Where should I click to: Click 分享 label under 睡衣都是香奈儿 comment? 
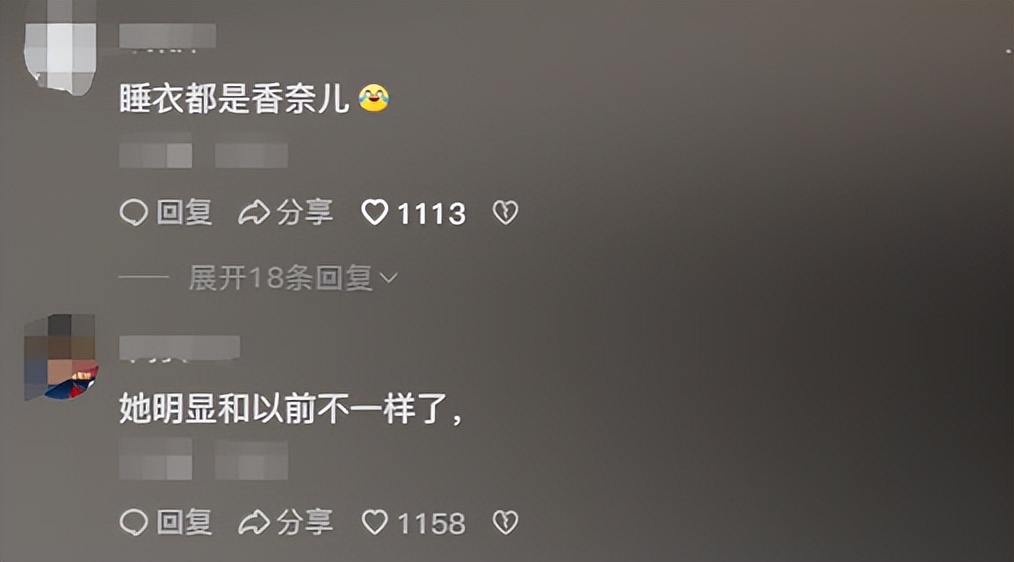point(305,212)
